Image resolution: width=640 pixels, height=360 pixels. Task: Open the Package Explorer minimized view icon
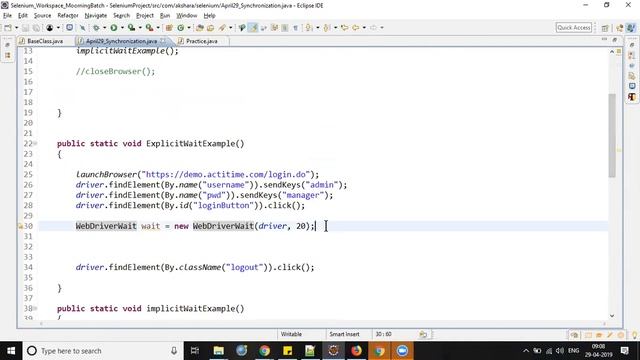coord(7,55)
